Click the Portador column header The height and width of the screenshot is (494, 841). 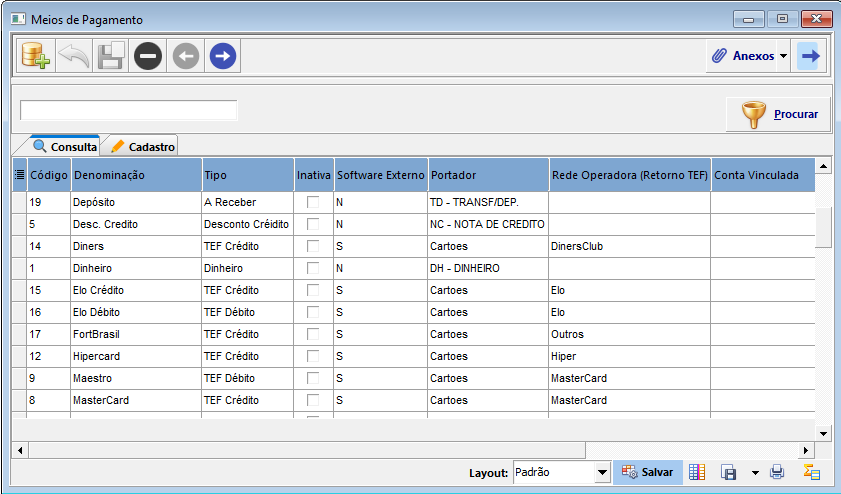[489, 175]
